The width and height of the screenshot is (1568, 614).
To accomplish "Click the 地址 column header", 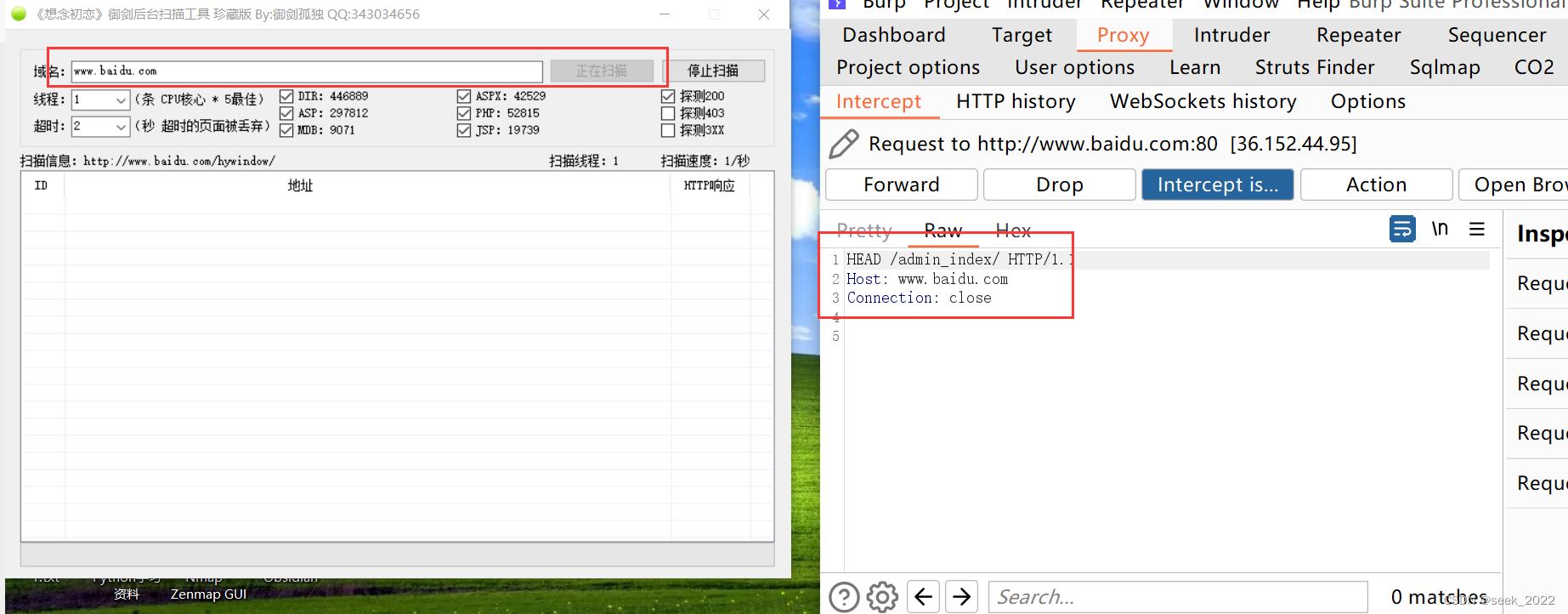I will pyautogui.click(x=300, y=185).
